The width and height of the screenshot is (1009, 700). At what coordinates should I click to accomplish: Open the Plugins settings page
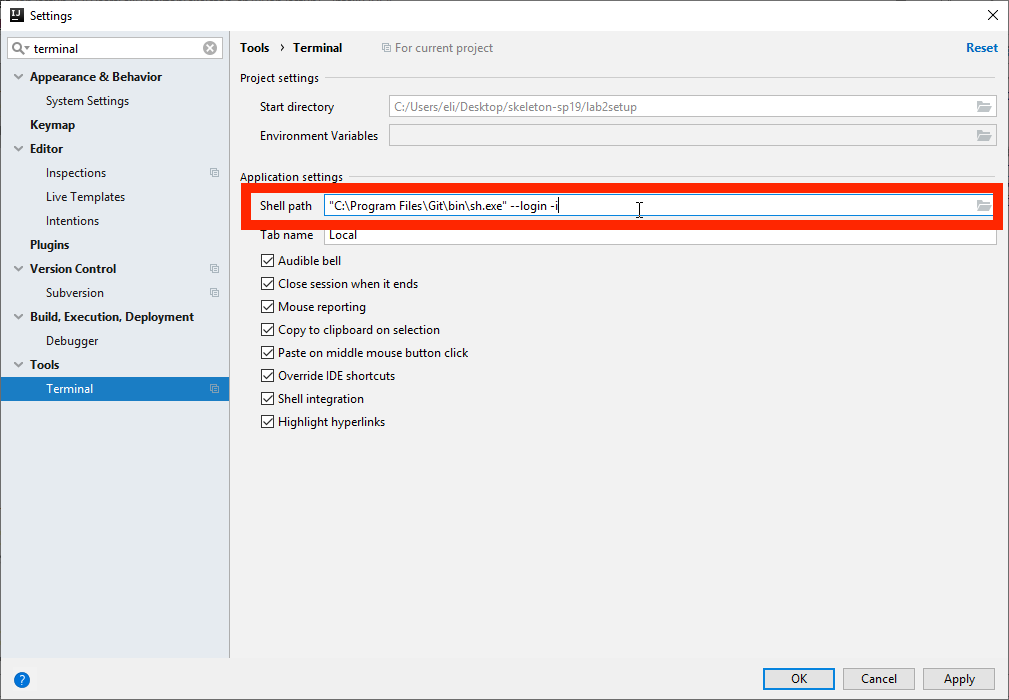[x=50, y=244]
